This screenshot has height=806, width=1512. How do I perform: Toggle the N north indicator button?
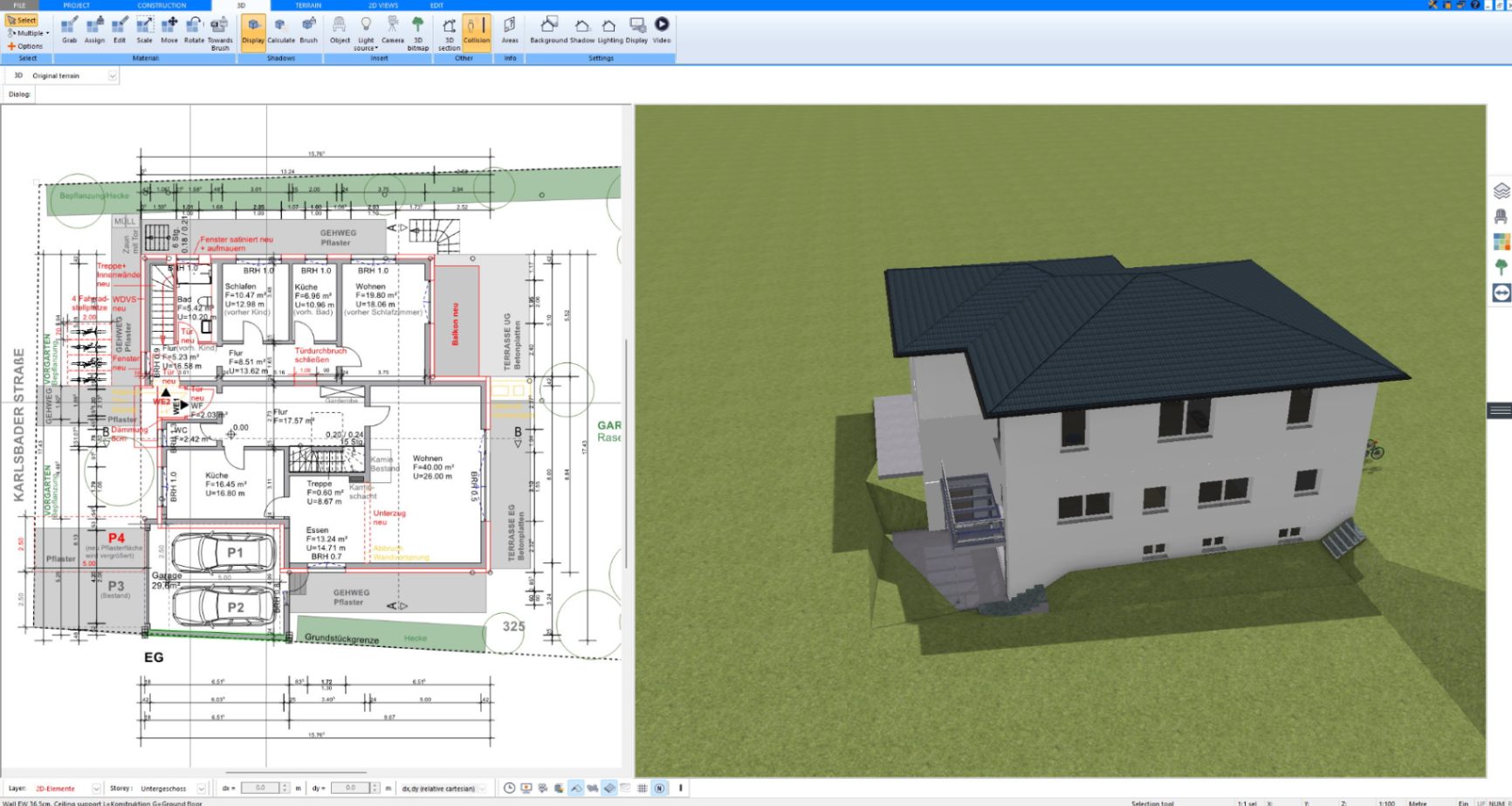pyautogui.click(x=659, y=789)
